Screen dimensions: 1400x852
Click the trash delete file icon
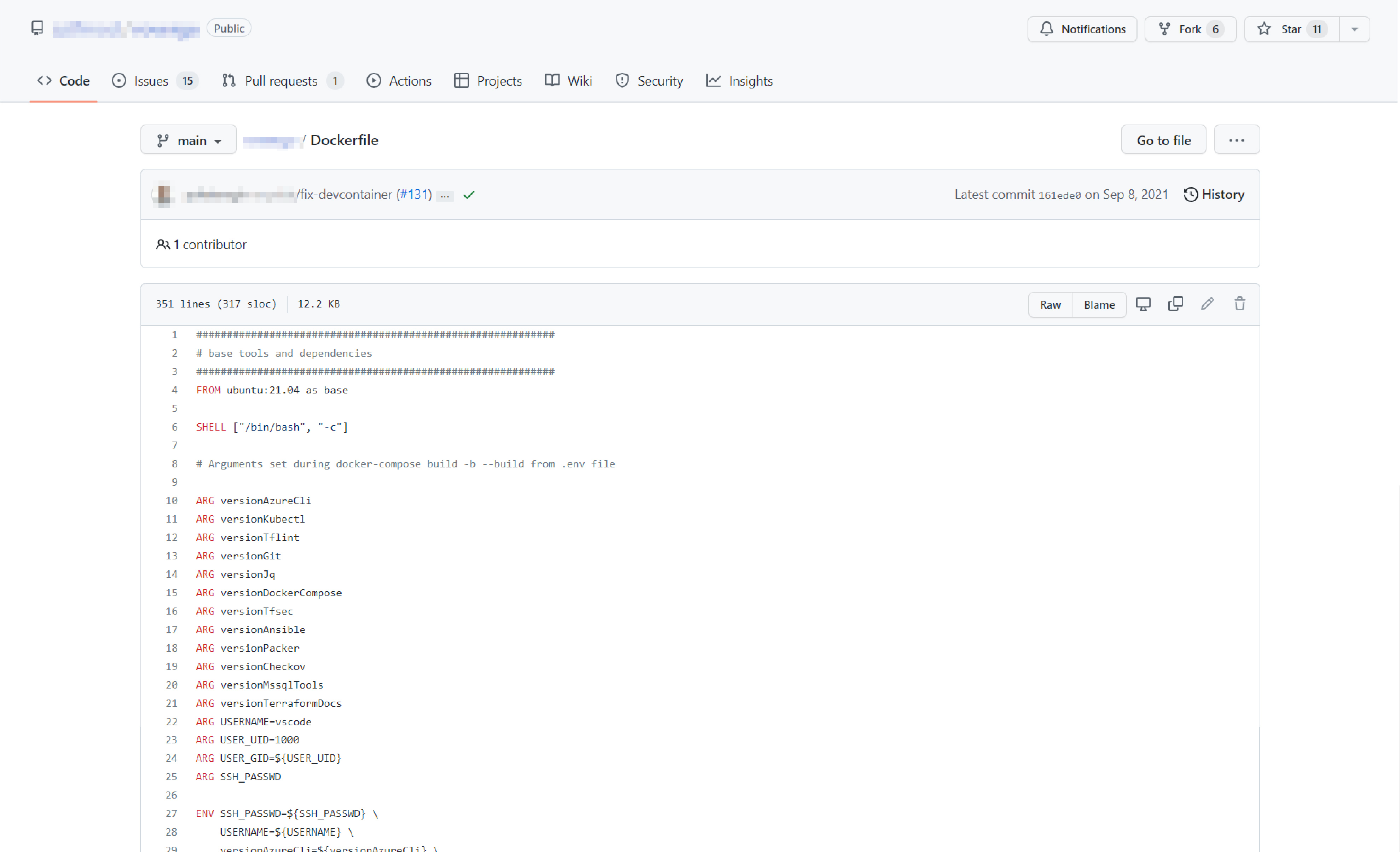[x=1240, y=304]
